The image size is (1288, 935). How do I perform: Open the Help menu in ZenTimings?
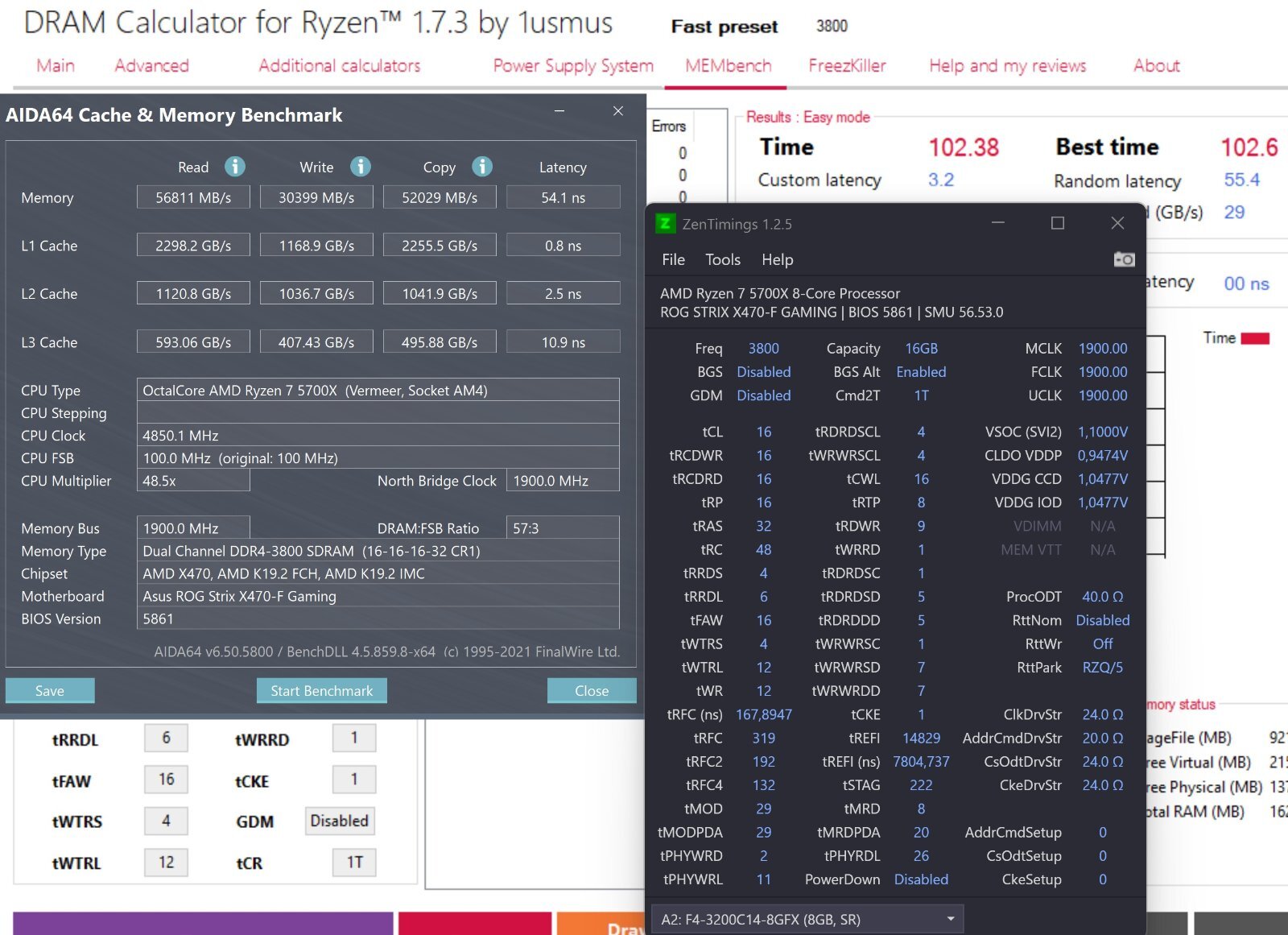tap(777, 259)
